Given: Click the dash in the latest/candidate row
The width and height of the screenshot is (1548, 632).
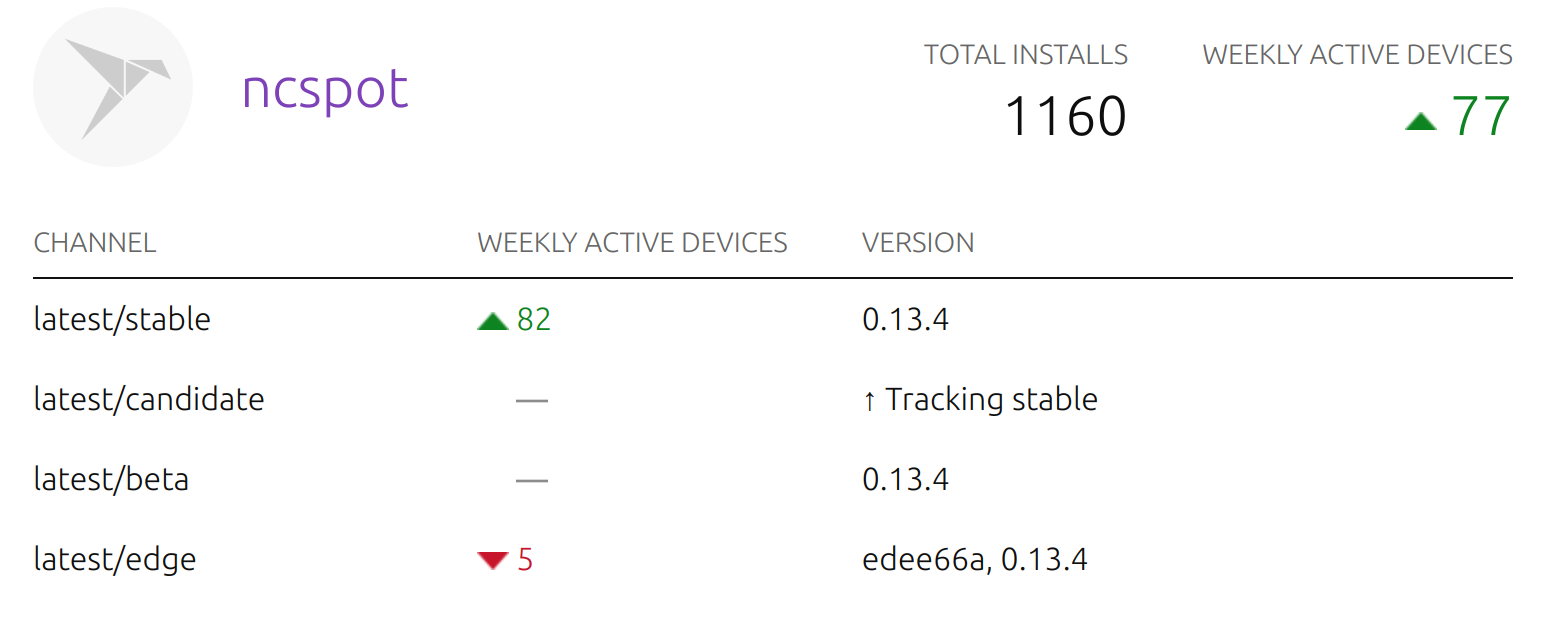Looking at the screenshot, I should (x=532, y=401).
